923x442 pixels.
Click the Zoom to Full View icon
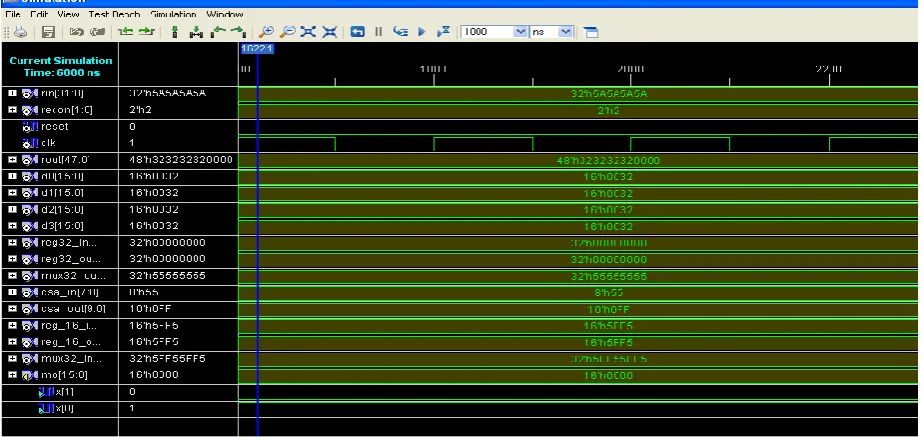click(x=308, y=32)
